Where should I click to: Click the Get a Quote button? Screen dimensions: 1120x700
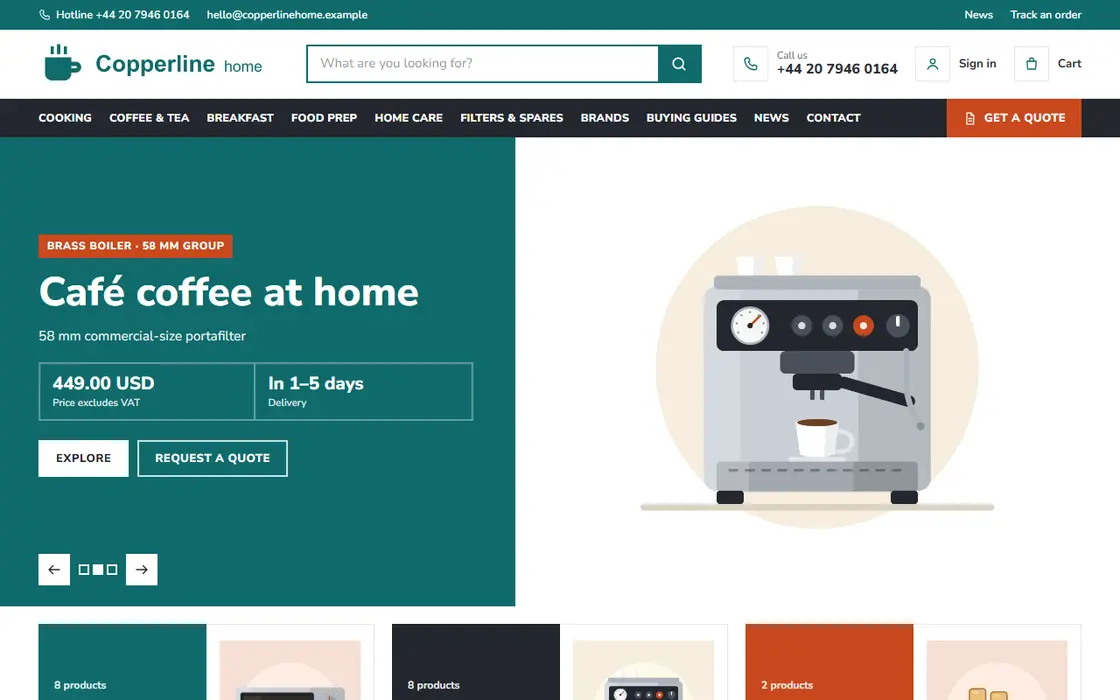1014,118
